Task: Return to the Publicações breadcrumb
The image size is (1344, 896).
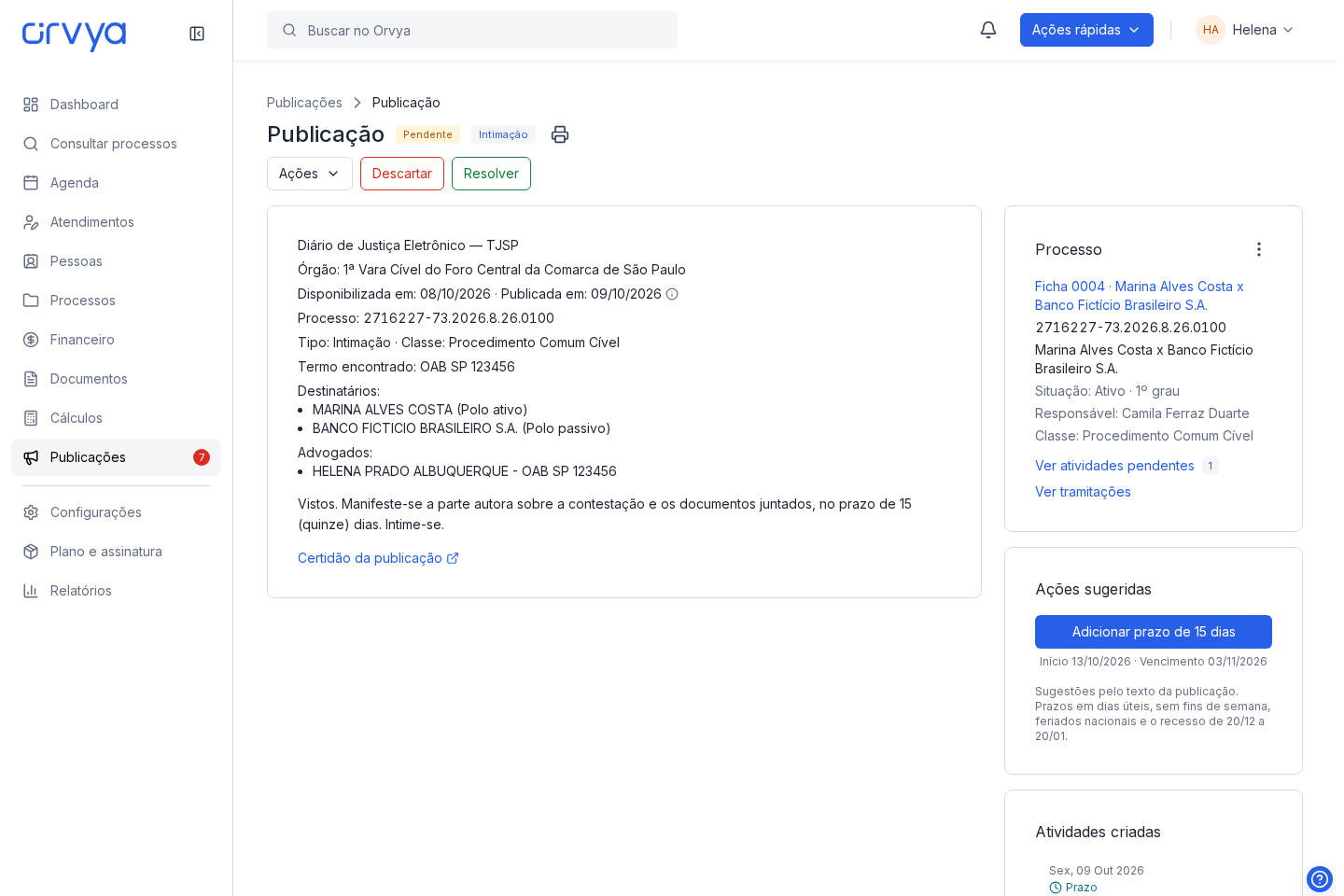Action: tap(304, 103)
